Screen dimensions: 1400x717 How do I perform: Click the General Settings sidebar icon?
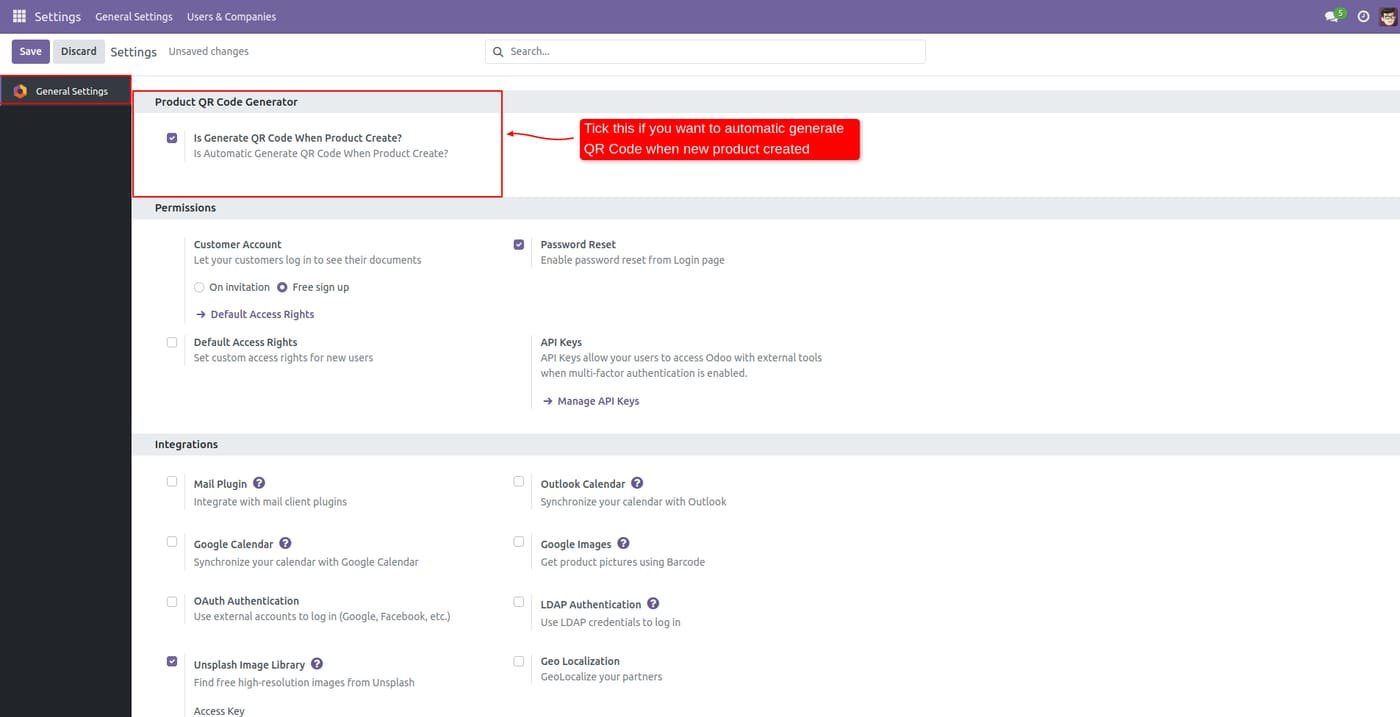(x=20, y=91)
